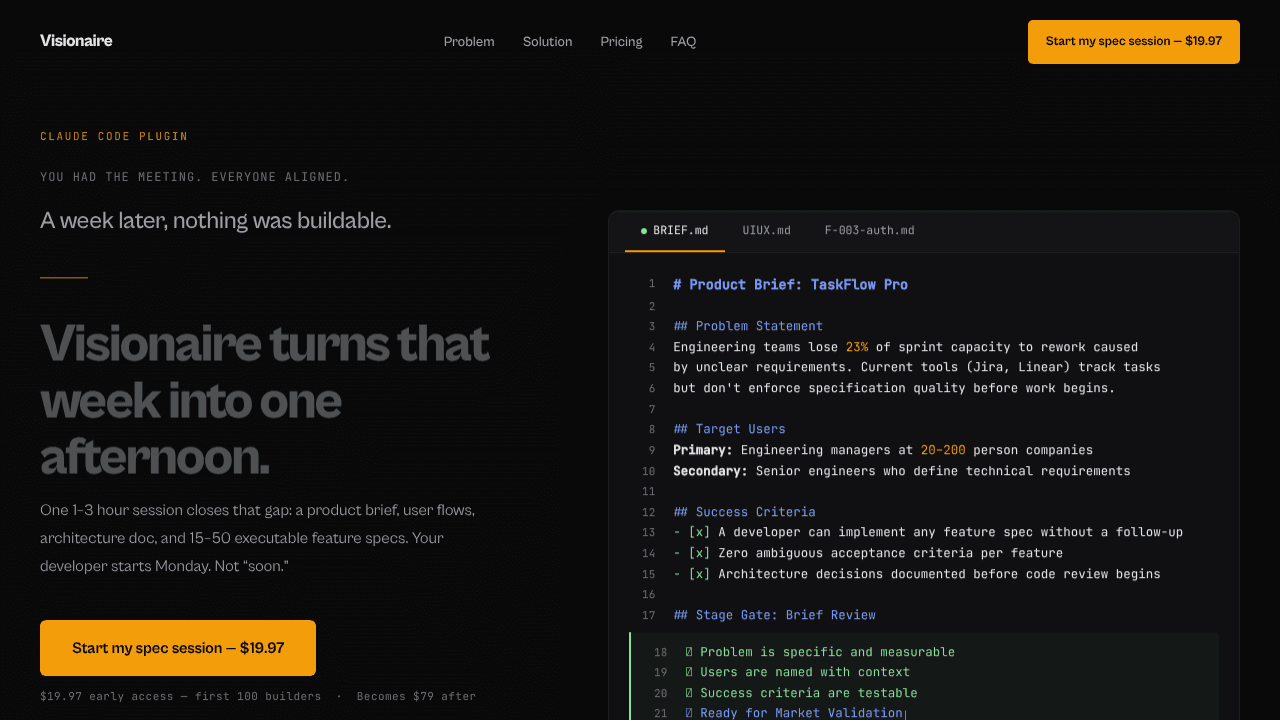This screenshot has width=1280, height=720.
Task: Click line number 17 in the editor
Action: click(649, 615)
